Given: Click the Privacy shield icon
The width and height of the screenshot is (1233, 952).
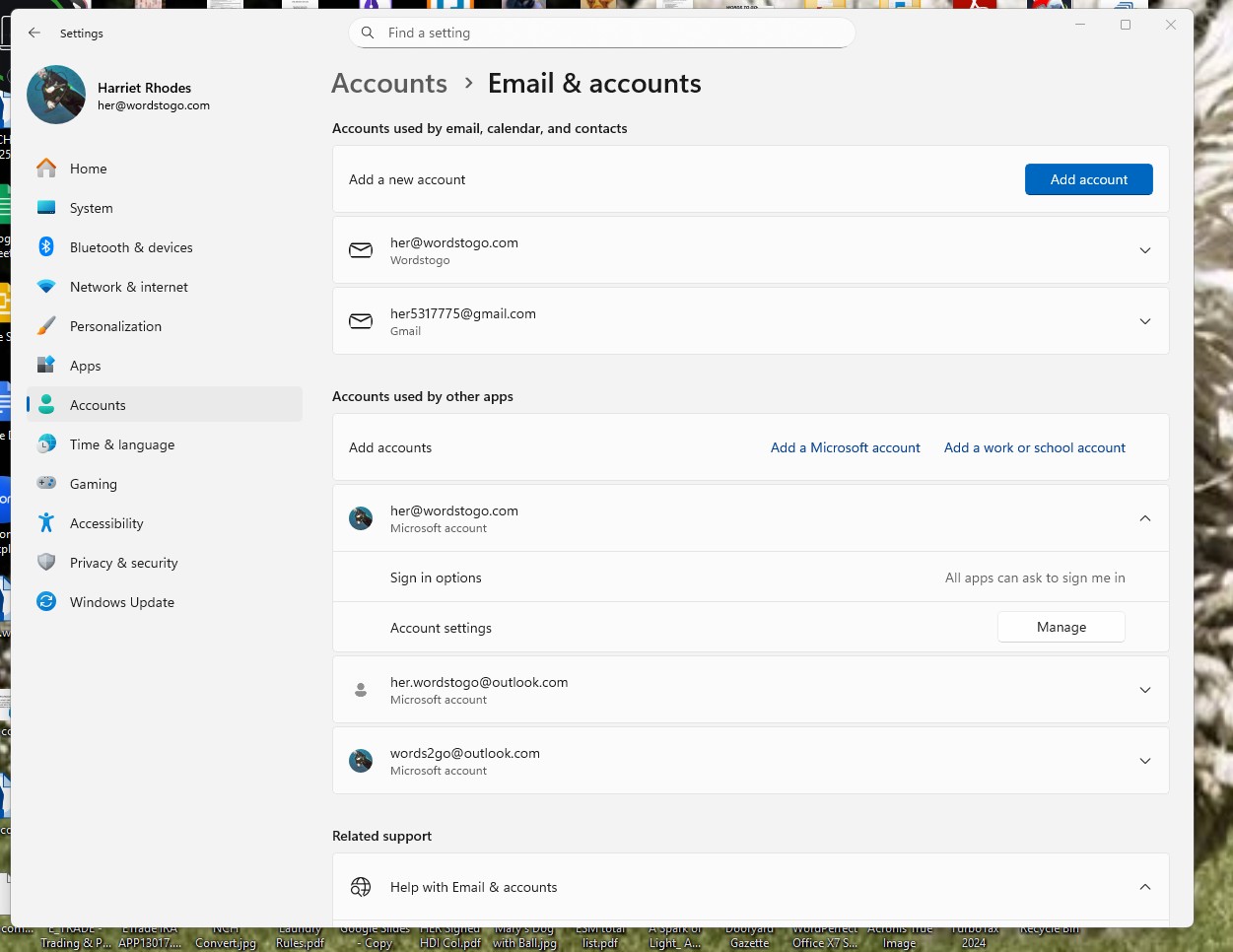Looking at the screenshot, I should (x=46, y=563).
